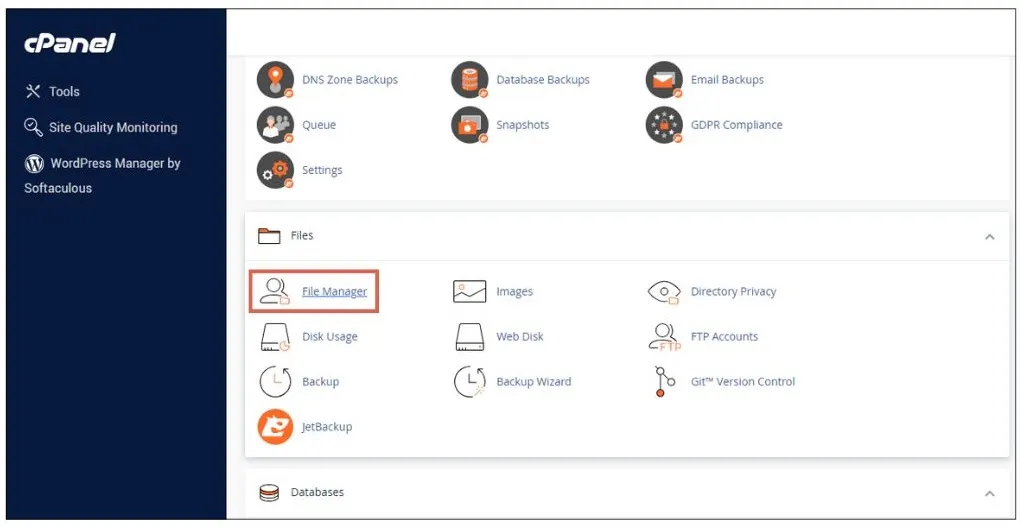Viewport: 1022px width, 527px height.
Task: Click the cPanel logo
Action: (70, 43)
